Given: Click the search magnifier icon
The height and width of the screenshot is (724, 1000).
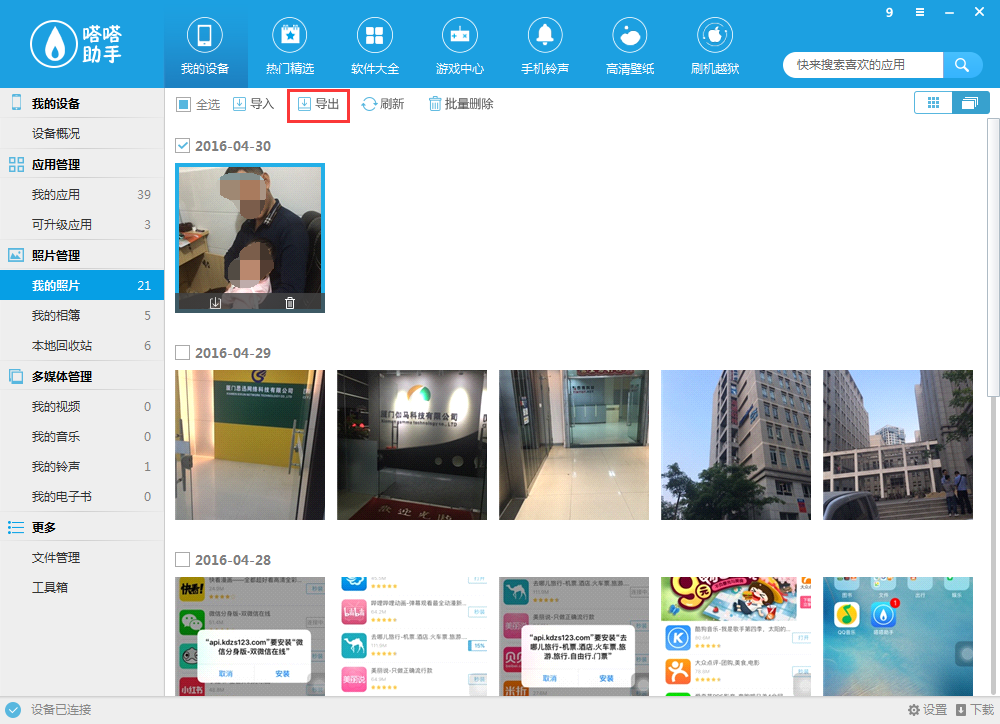Looking at the screenshot, I should [961, 65].
